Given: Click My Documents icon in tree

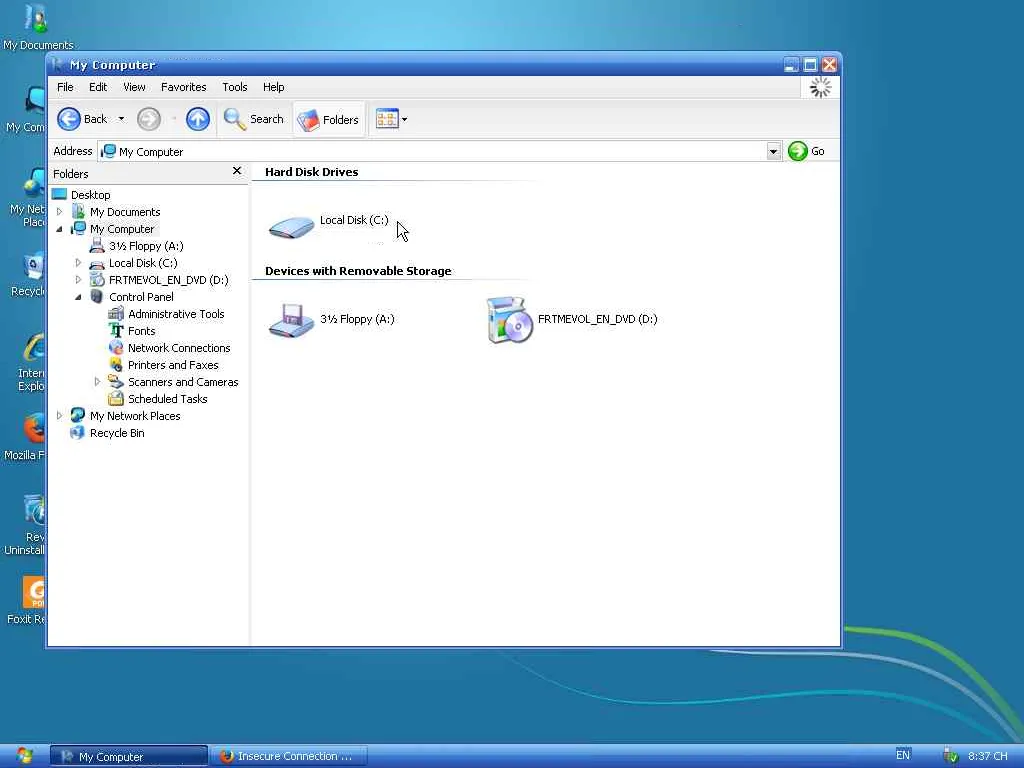Looking at the screenshot, I should click(78, 212).
